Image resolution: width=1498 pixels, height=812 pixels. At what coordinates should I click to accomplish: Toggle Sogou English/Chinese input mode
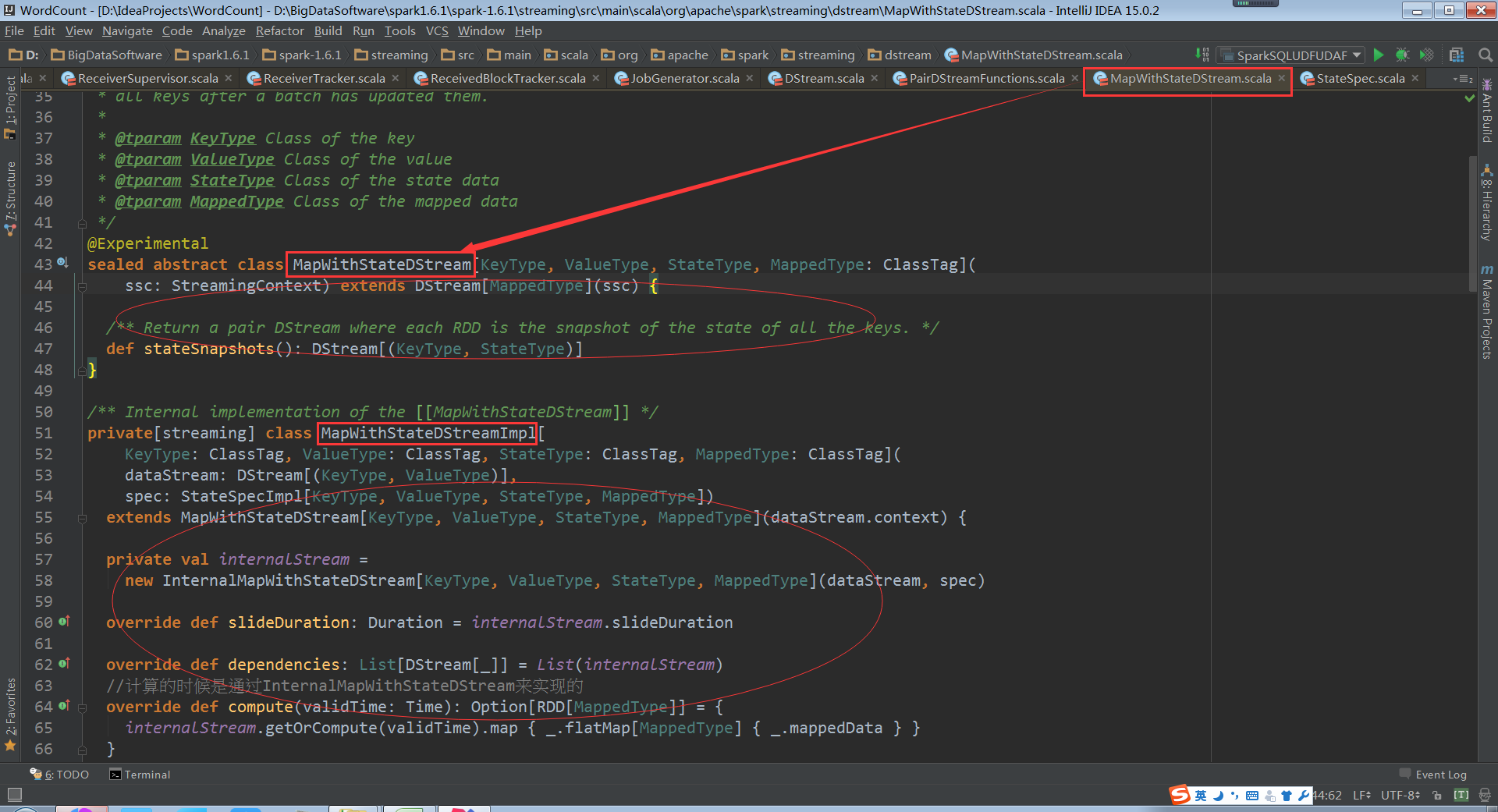1201,796
